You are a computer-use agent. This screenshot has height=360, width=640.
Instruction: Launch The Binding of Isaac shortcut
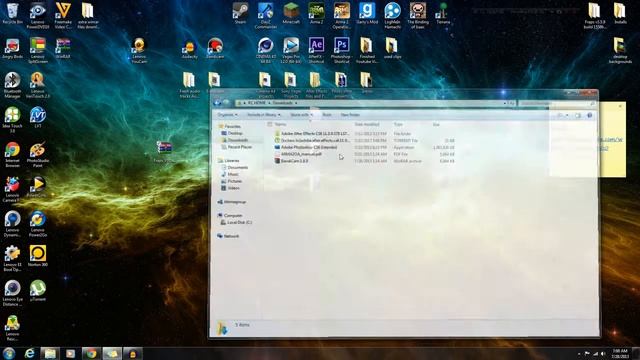click(x=418, y=16)
